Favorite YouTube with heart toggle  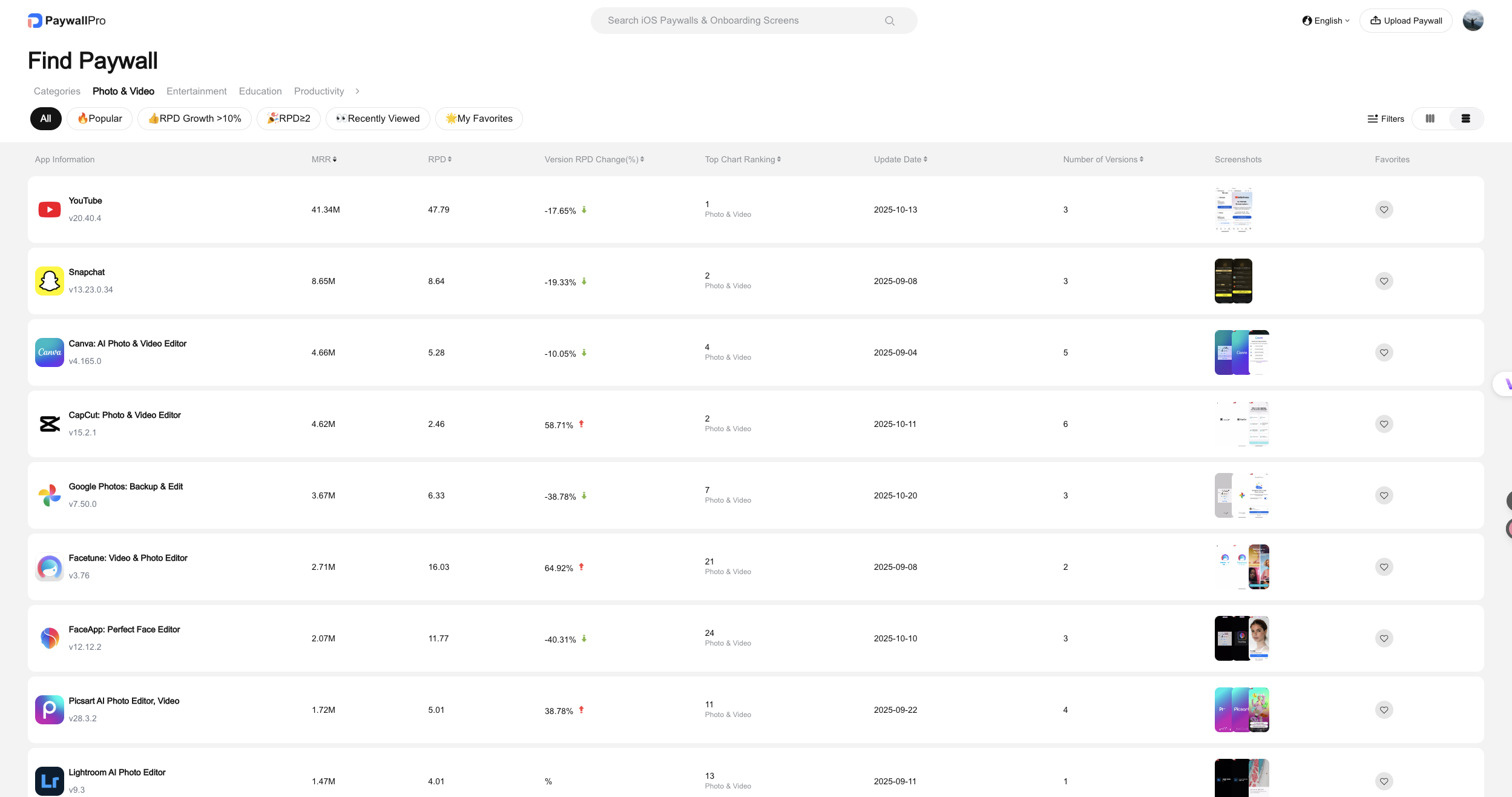point(1384,210)
